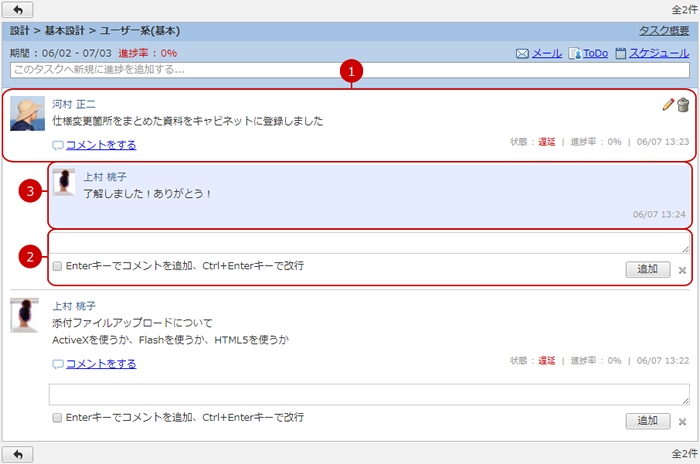Click 追加 button in the first comment form

click(647, 269)
